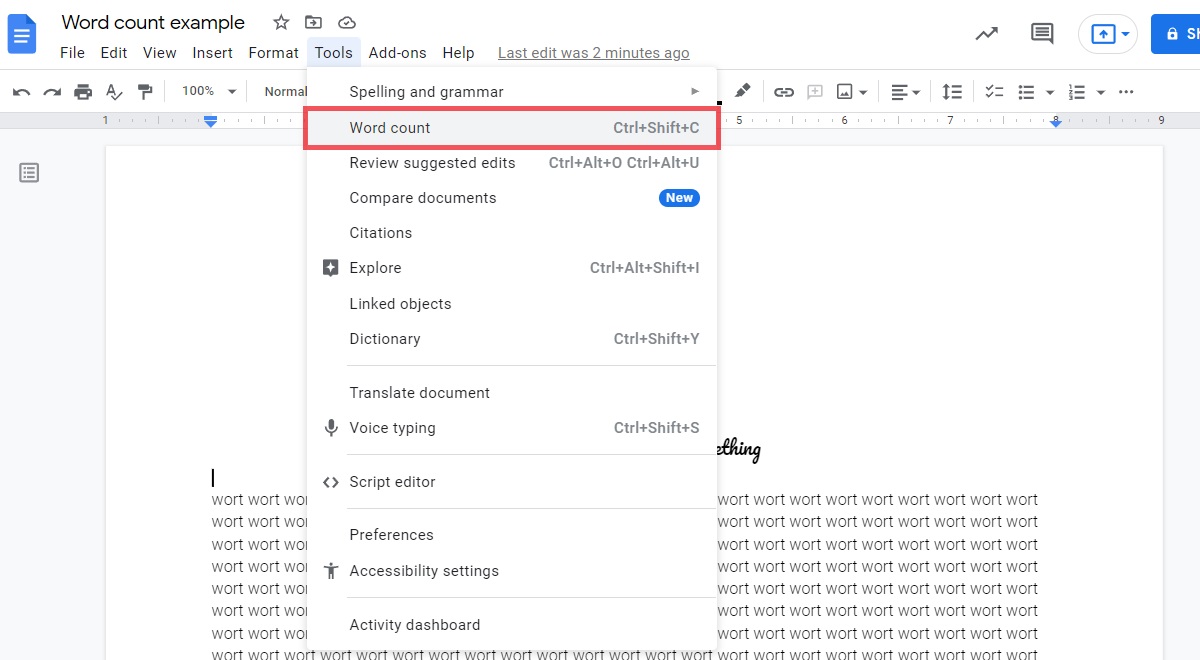Click the Undo arrow icon
Screen dimensions: 1200x660
(x=21, y=92)
